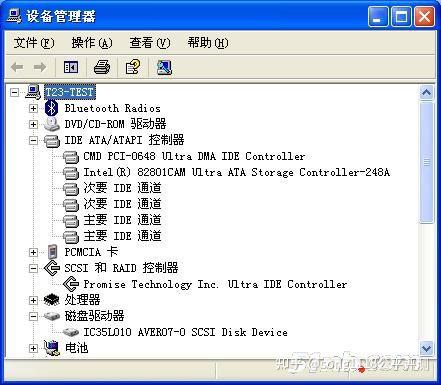The width and height of the screenshot is (441, 385).
Task: Expand the Bluetooth Radios node
Action: [x=33, y=108]
